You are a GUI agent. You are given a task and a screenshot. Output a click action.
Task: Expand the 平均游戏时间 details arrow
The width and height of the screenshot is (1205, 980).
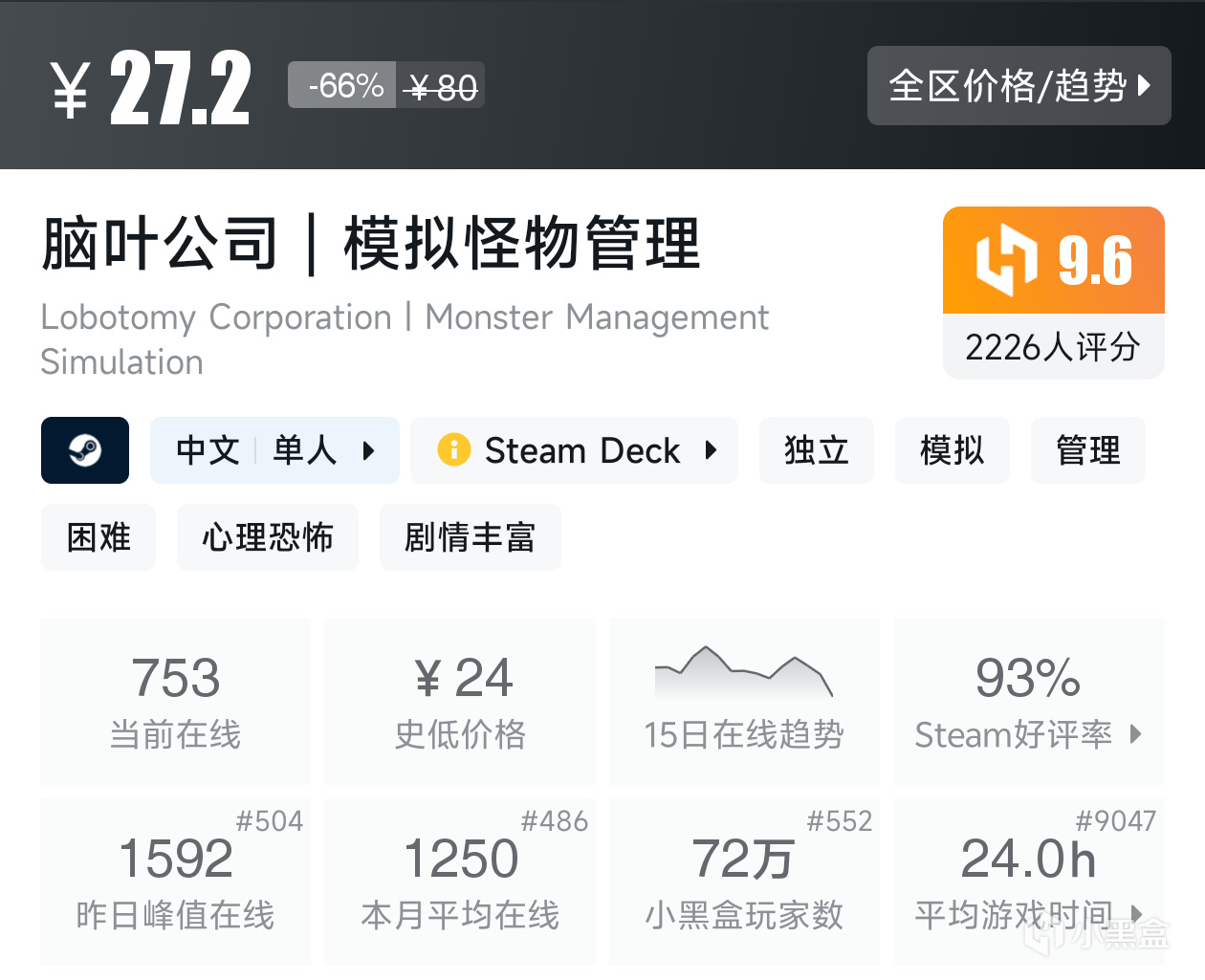pos(1136,914)
